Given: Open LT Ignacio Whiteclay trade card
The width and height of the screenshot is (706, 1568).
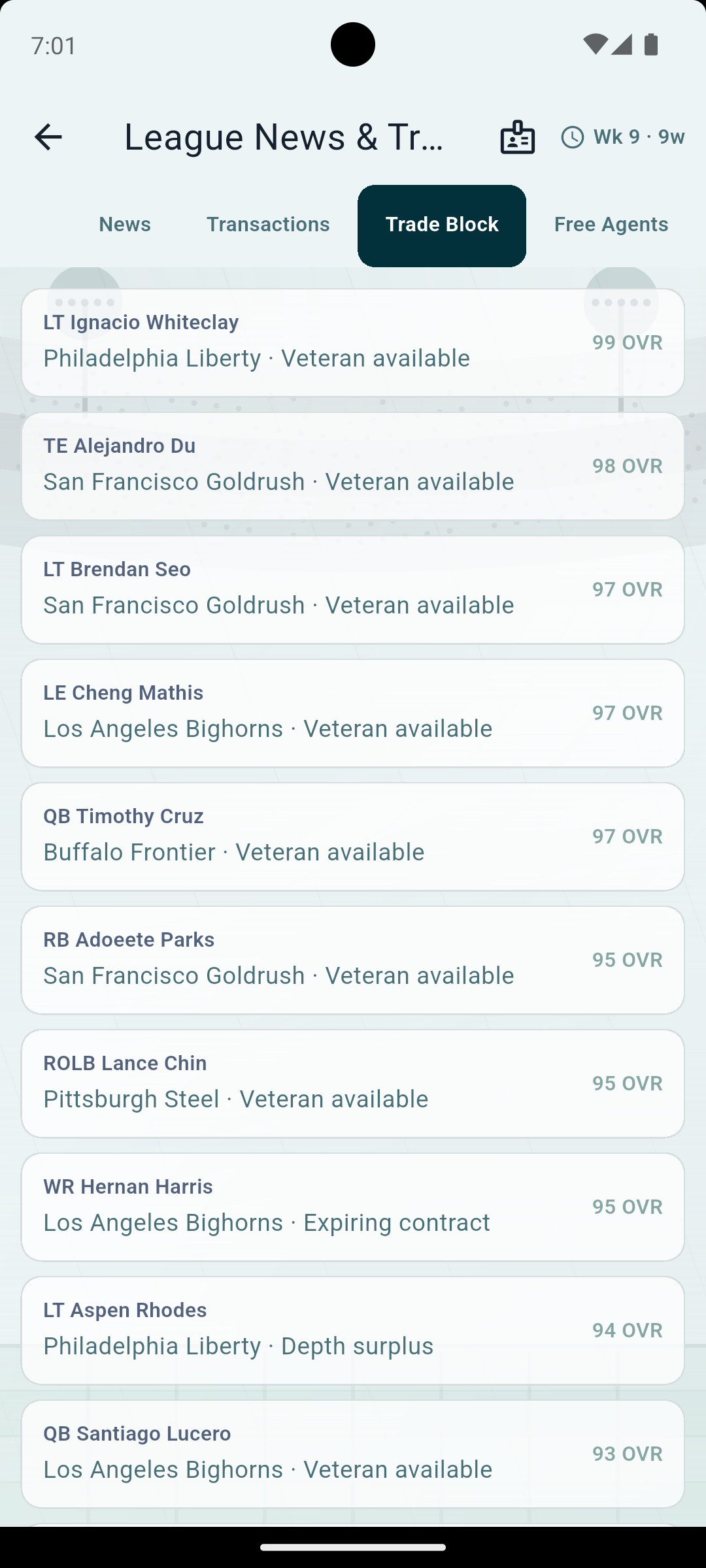Looking at the screenshot, I should [353, 342].
